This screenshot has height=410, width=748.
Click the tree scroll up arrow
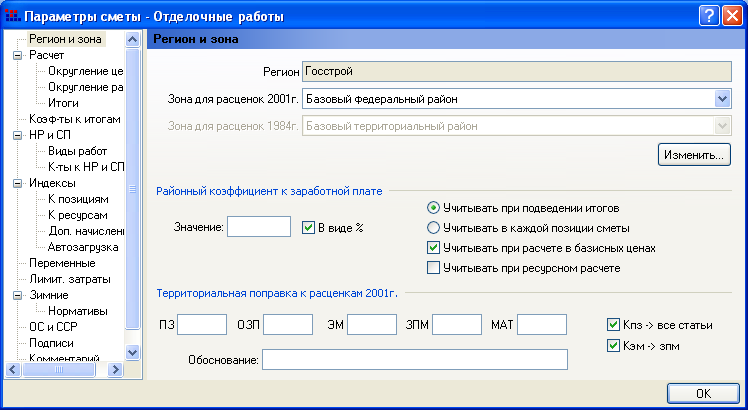(132, 39)
